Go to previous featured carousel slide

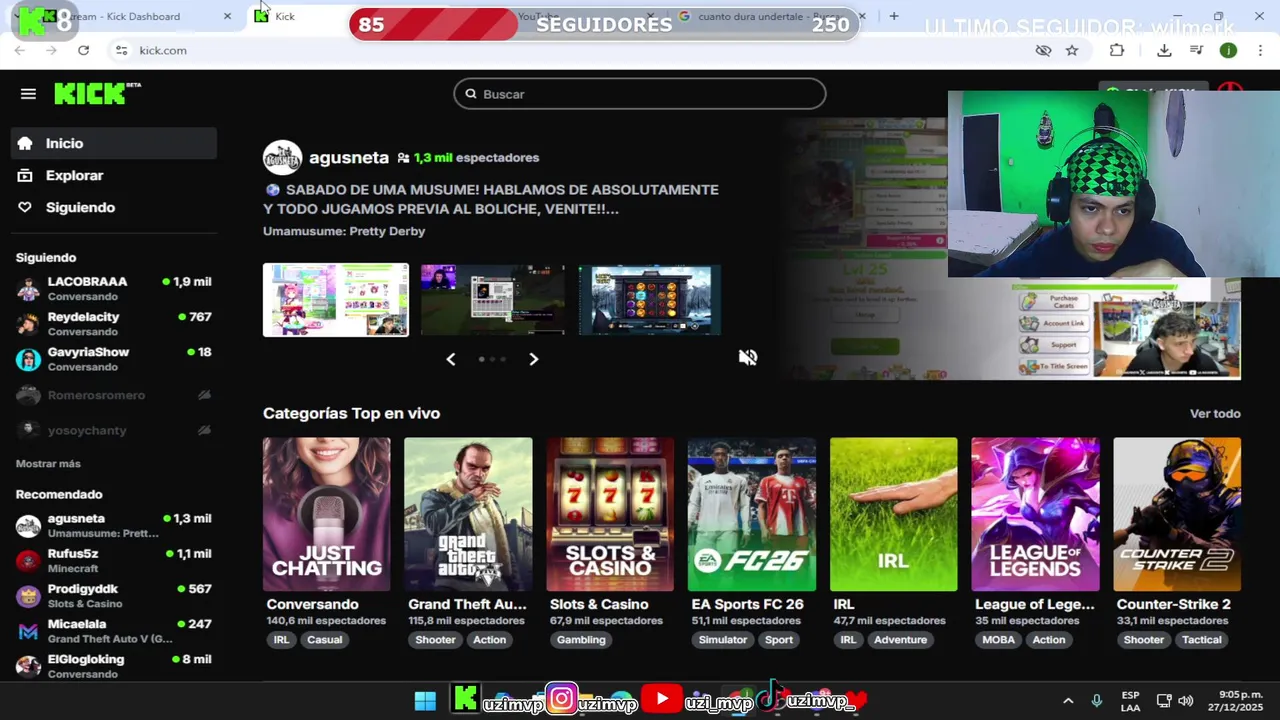[450, 359]
